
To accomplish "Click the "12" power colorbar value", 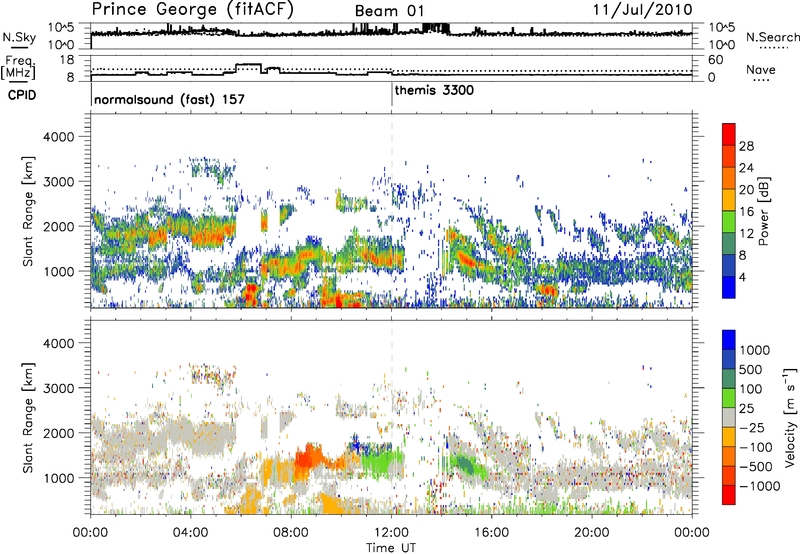I will (746, 234).
